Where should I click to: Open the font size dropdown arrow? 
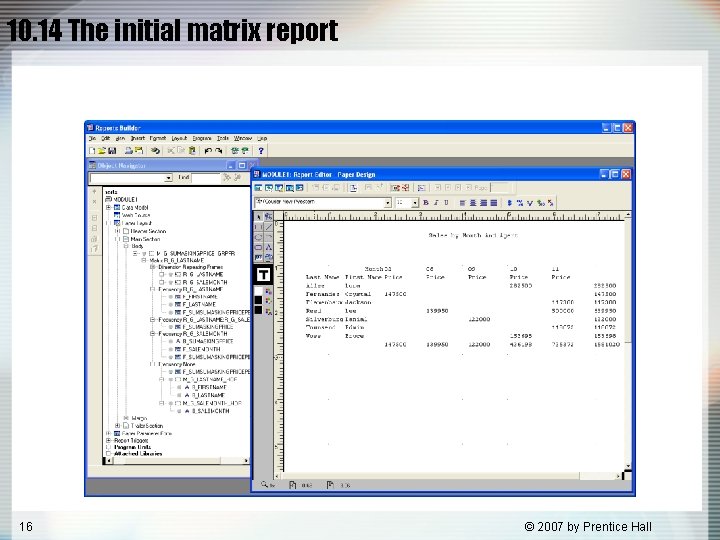[415, 202]
